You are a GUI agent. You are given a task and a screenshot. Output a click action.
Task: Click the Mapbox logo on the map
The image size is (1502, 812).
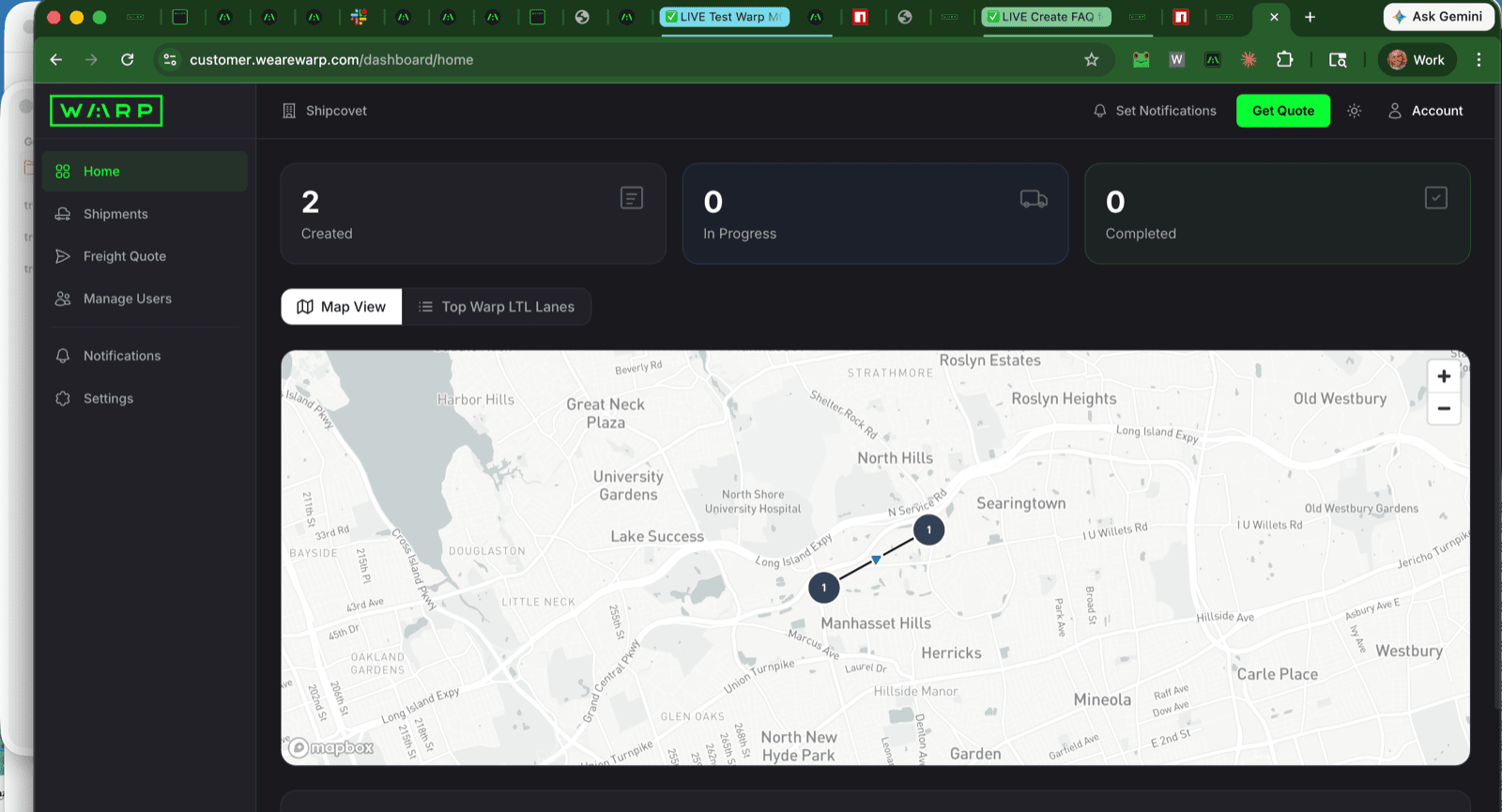331,747
